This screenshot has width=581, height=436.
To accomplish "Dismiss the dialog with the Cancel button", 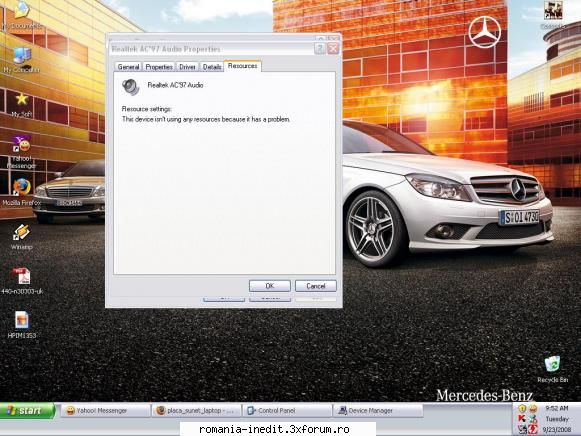I will coord(316,286).
